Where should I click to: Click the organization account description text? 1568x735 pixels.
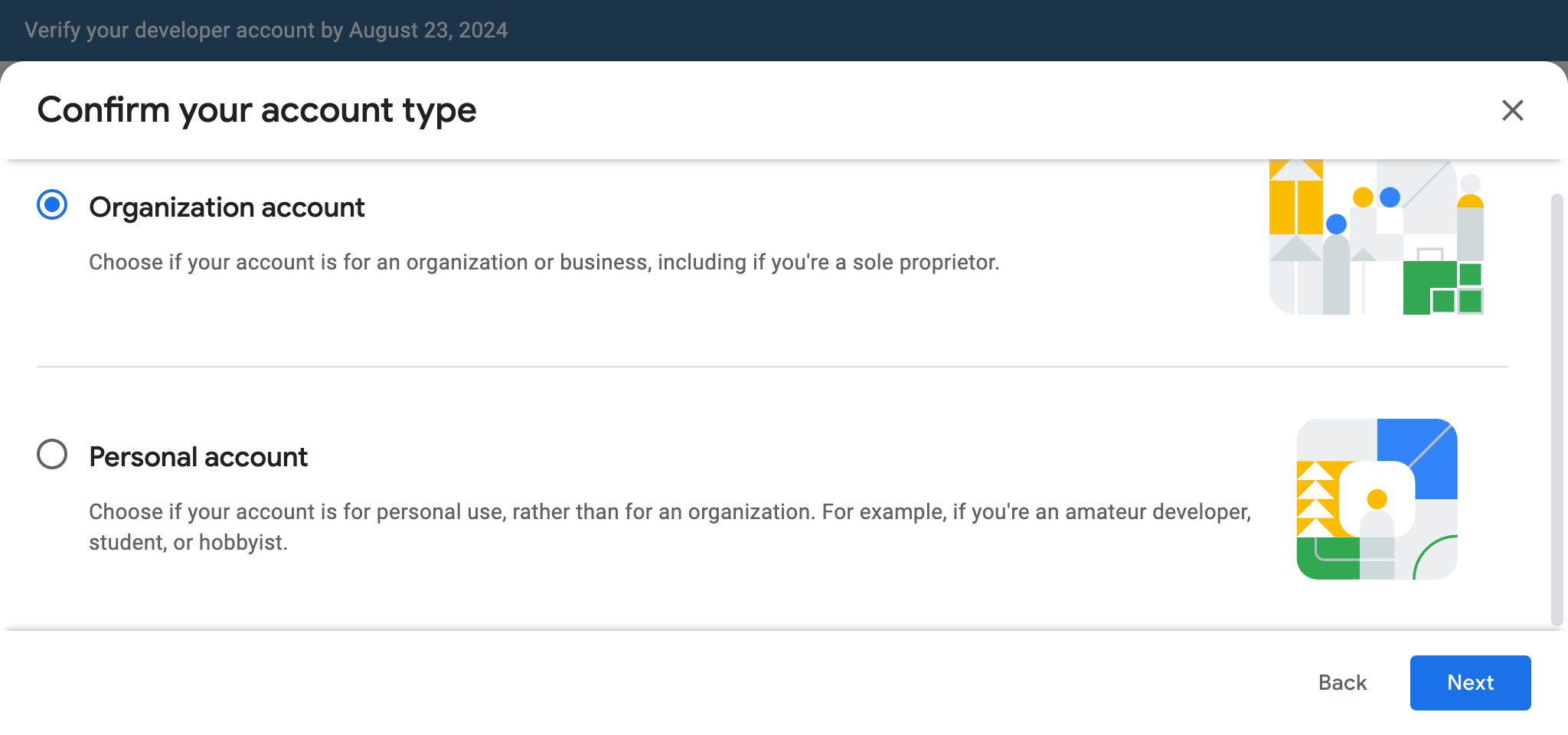coord(544,262)
